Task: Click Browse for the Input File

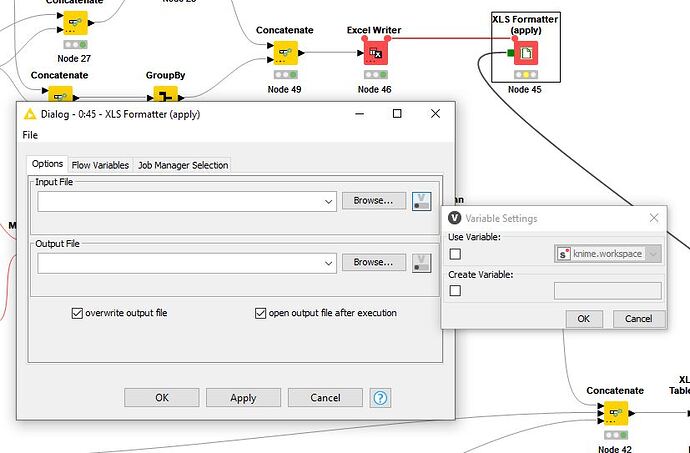Action: tap(374, 201)
